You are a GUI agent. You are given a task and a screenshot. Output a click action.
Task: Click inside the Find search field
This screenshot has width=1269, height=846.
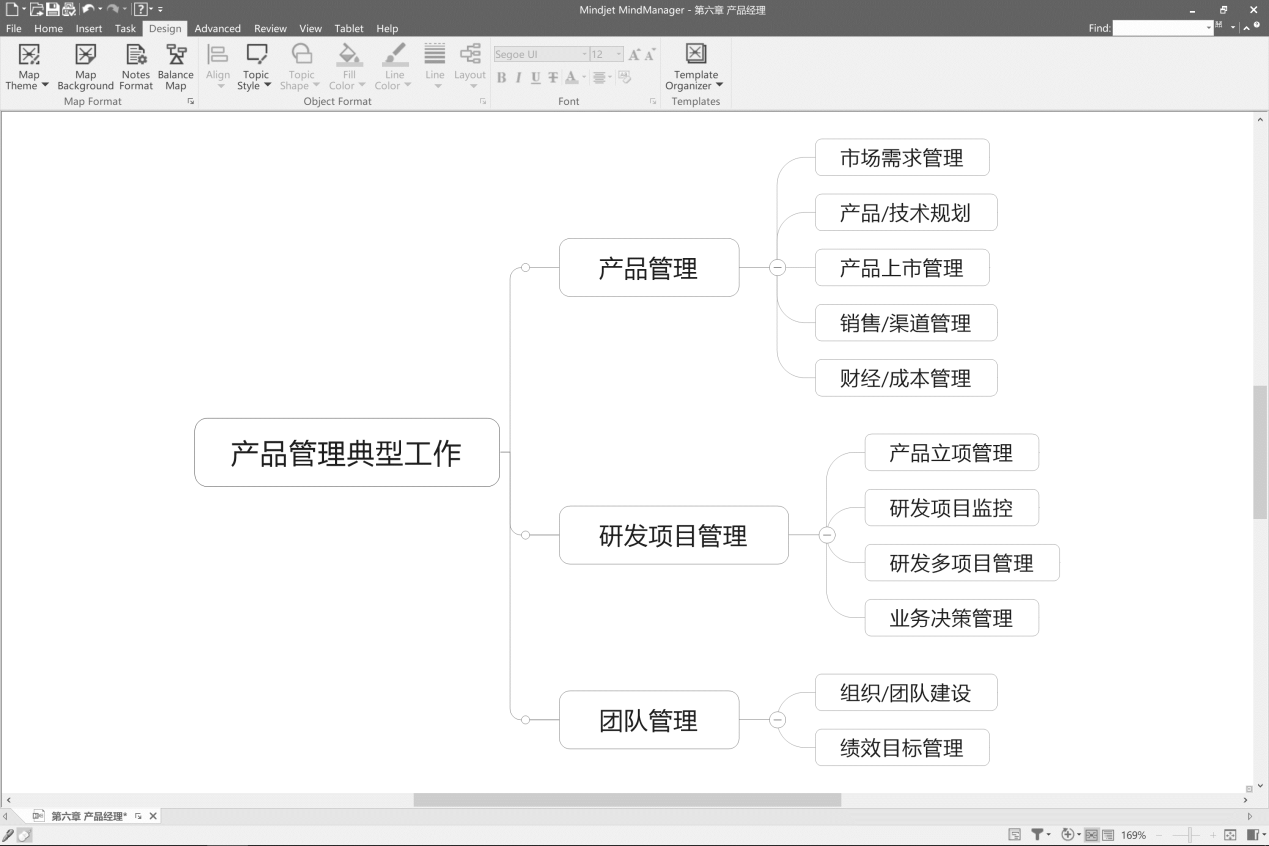[1162, 28]
